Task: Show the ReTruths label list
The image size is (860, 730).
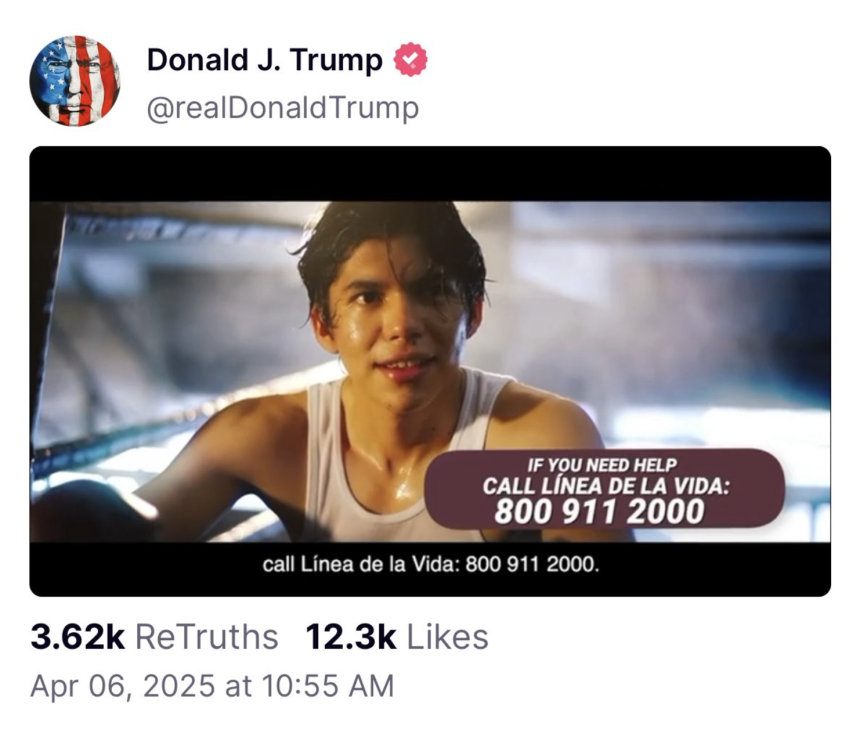Action: [206, 637]
